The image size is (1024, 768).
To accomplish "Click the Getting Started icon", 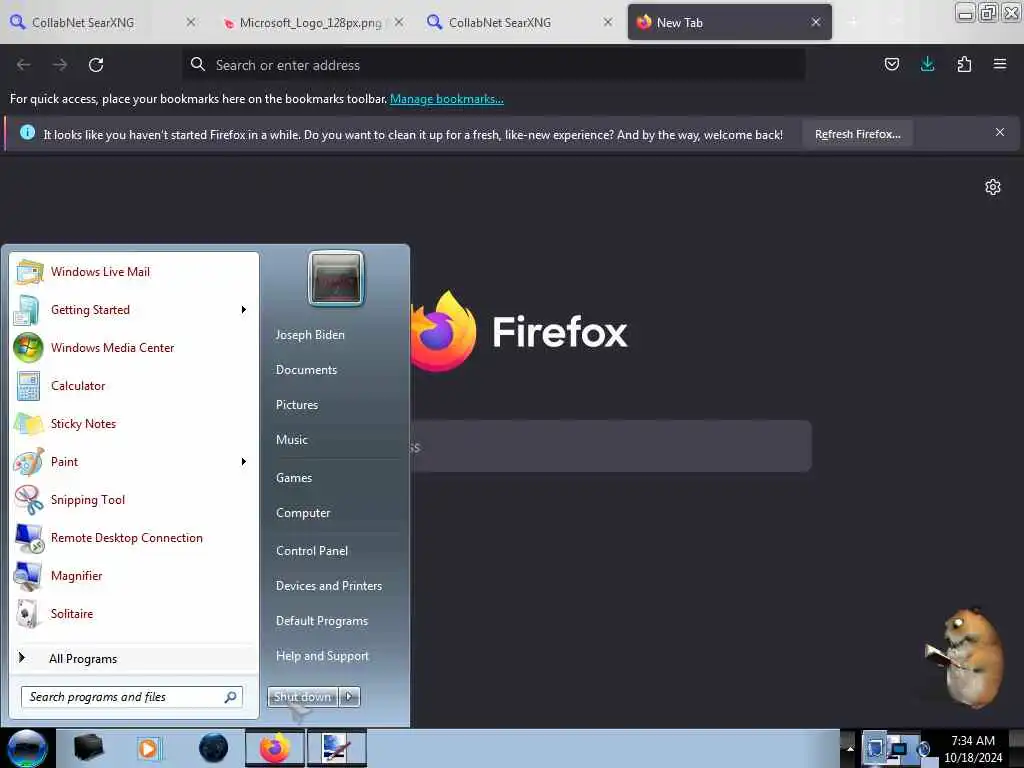I will click(x=27, y=310).
